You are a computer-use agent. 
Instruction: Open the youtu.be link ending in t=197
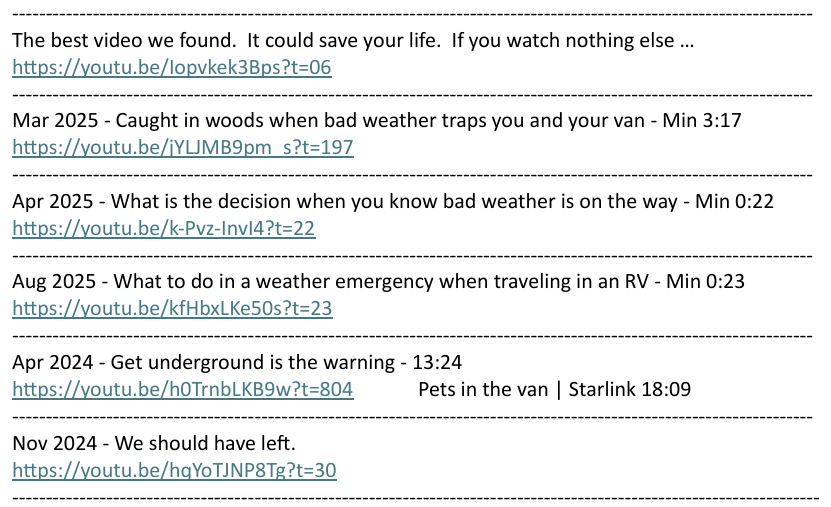pyautogui.click(x=182, y=148)
